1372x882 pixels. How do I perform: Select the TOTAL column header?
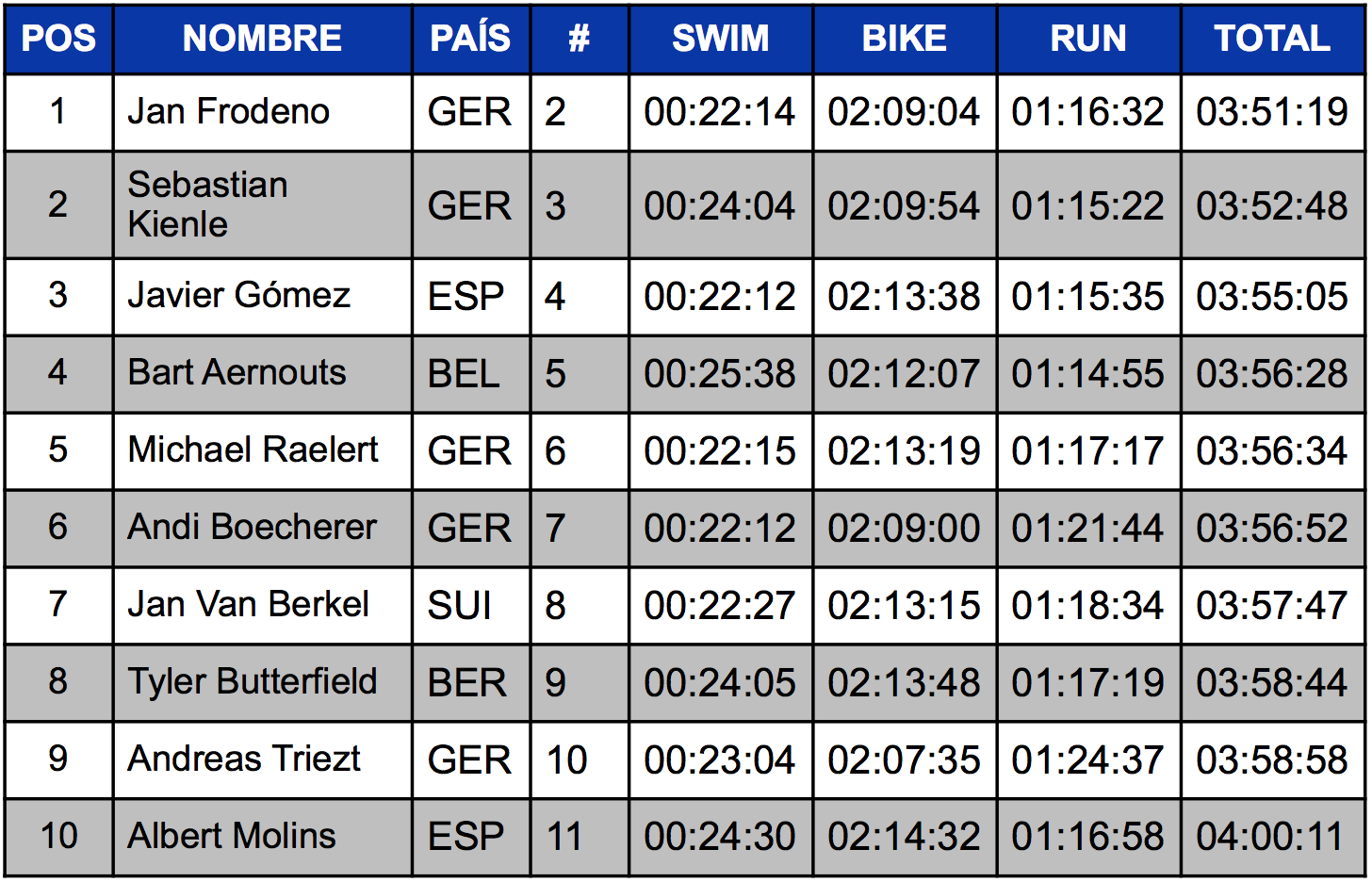coord(1272,39)
